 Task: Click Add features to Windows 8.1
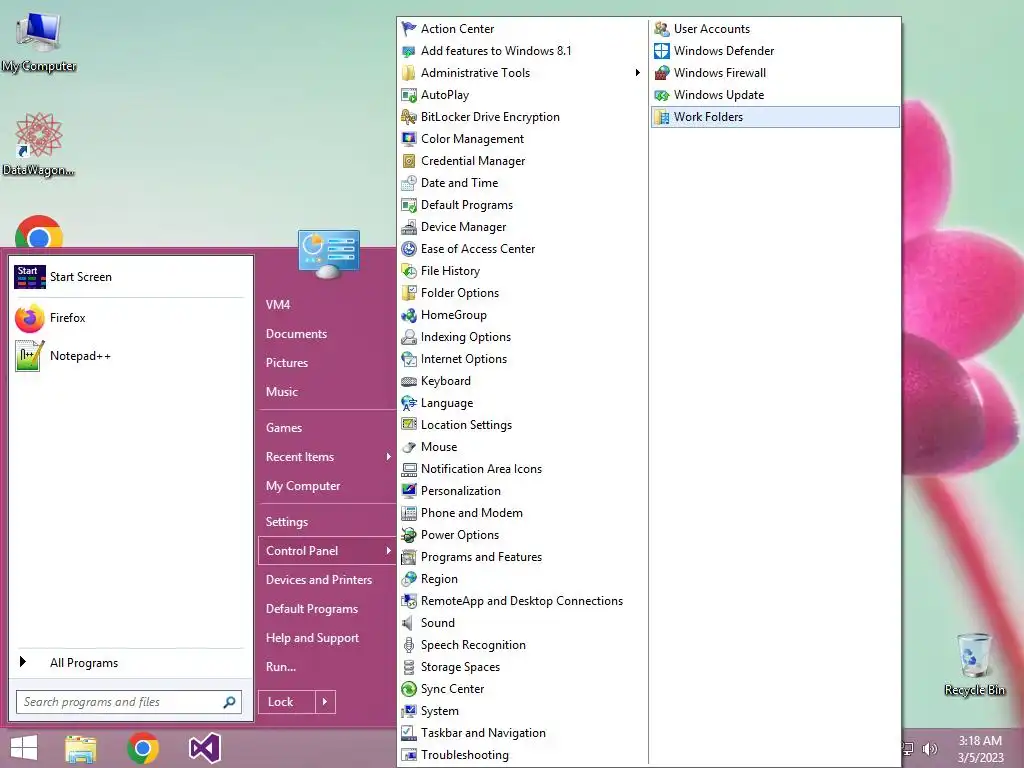pyautogui.click(x=522, y=51)
